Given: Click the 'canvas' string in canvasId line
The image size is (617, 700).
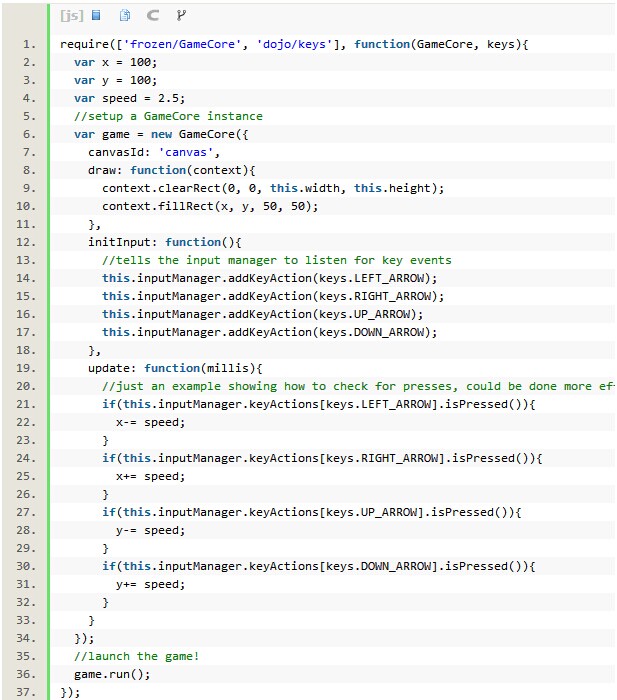Looking at the screenshot, I should coord(188,152).
